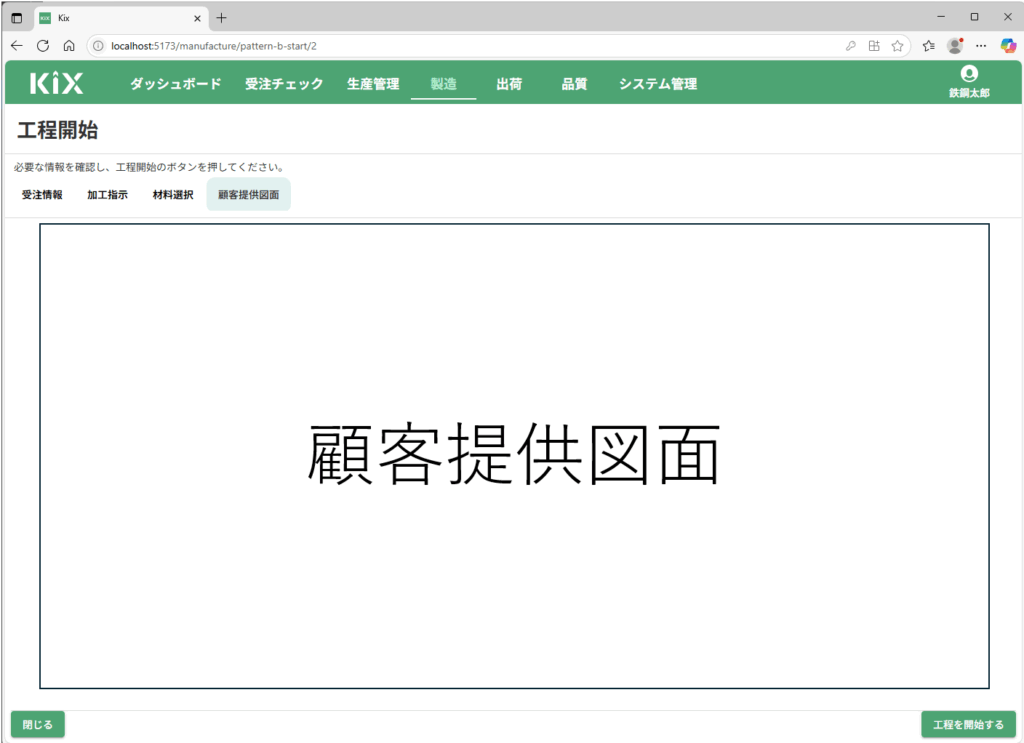The image size is (1024, 743).
Task: Switch to the 受注情報 tab
Action: (42, 195)
